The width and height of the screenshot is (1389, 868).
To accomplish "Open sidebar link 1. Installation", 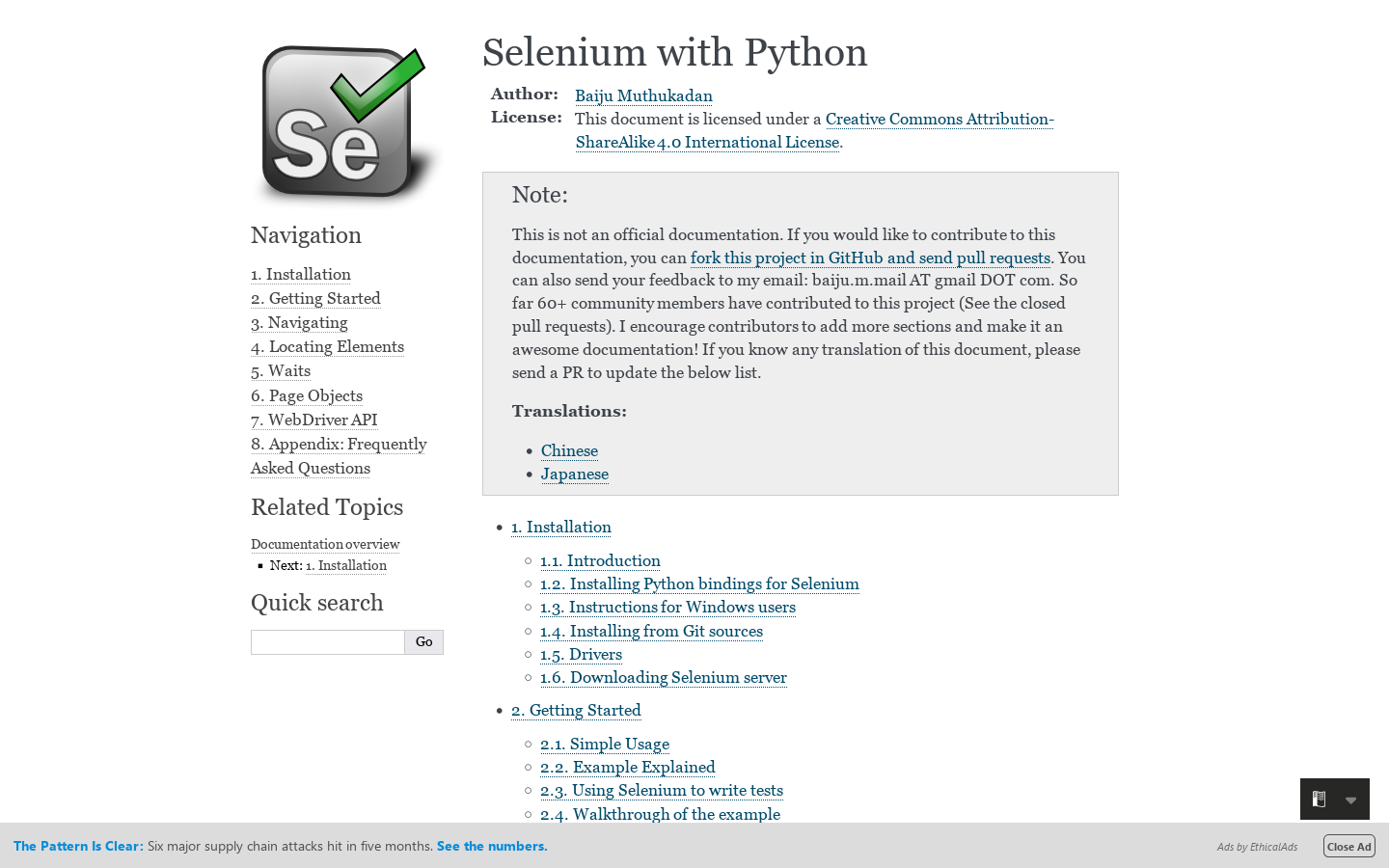I will pos(301,274).
